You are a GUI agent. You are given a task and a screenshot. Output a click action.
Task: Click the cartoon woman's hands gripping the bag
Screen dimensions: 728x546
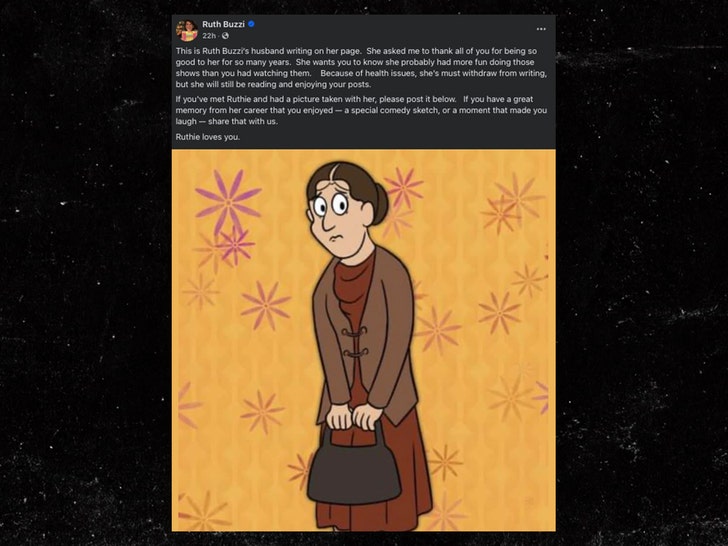click(355, 416)
